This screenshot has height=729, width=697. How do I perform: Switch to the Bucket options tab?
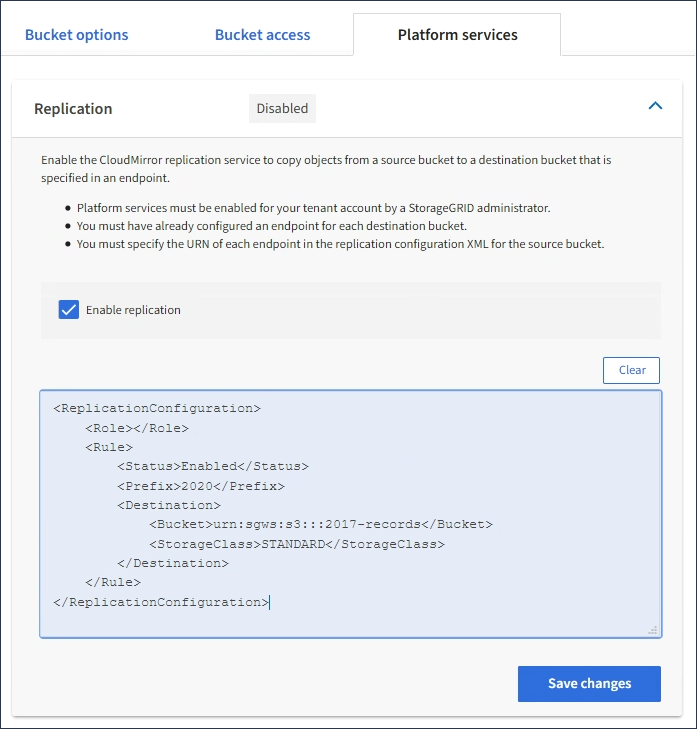(x=77, y=35)
